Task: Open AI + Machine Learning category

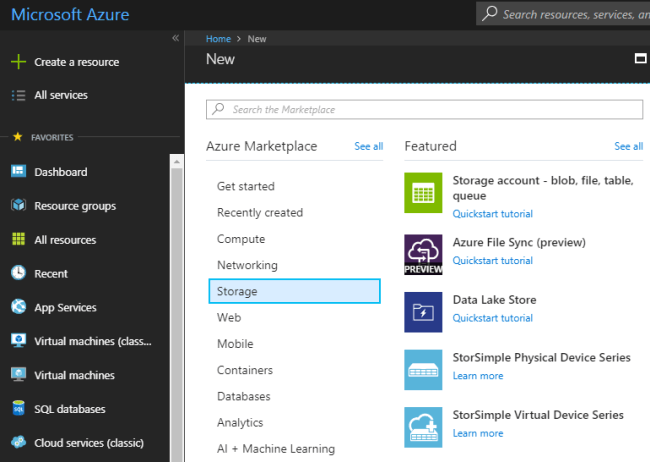Action: pyautogui.click(x=276, y=449)
